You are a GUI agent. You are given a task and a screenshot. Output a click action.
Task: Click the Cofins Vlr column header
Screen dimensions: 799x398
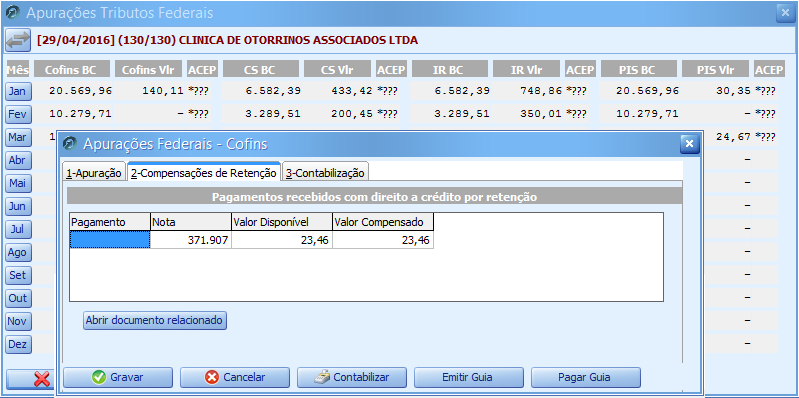[x=149, y=70]
